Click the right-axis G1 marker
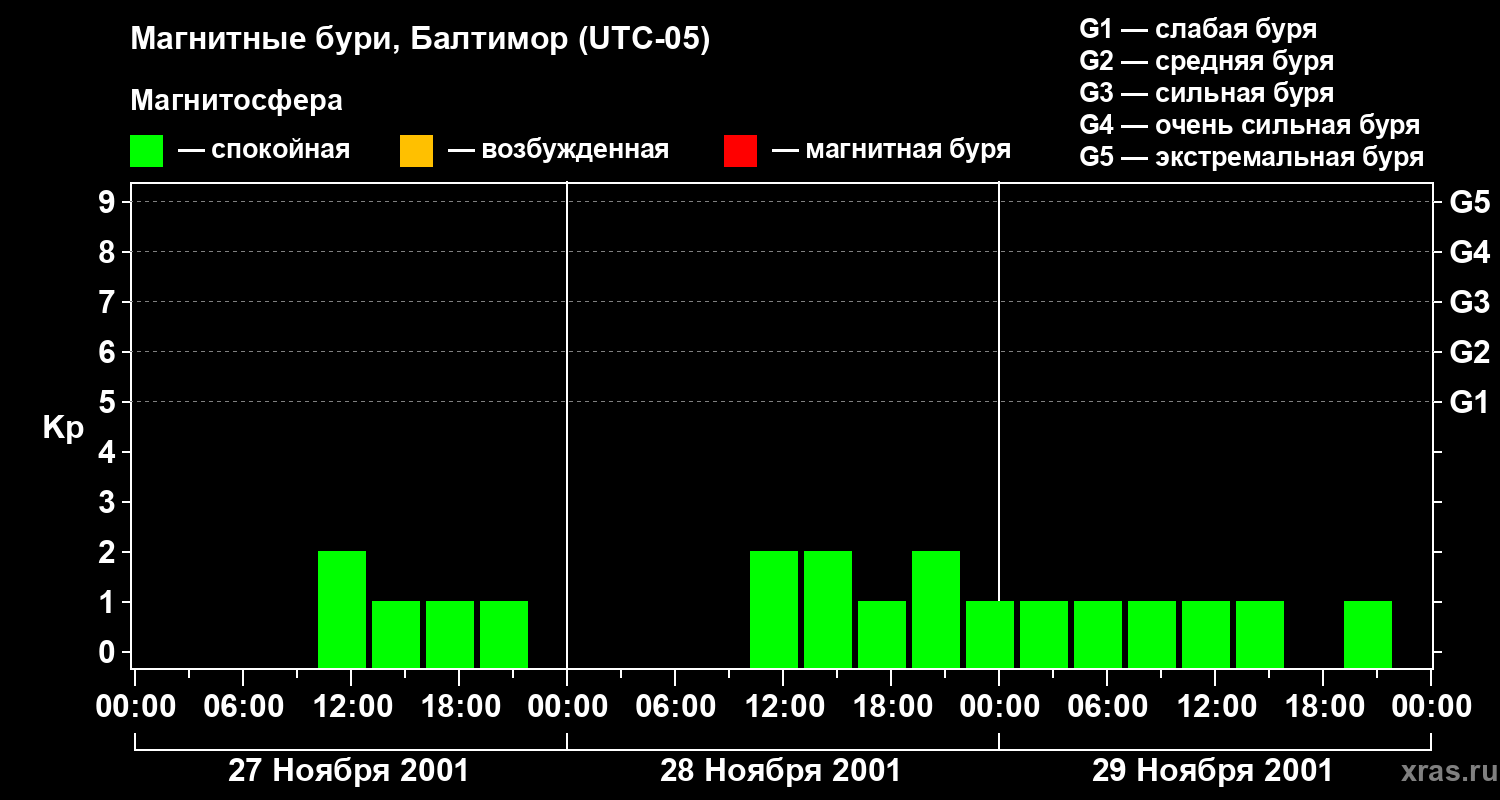Image resolution: width=1500 pixels, height=800 pixels. point(1469,402)
